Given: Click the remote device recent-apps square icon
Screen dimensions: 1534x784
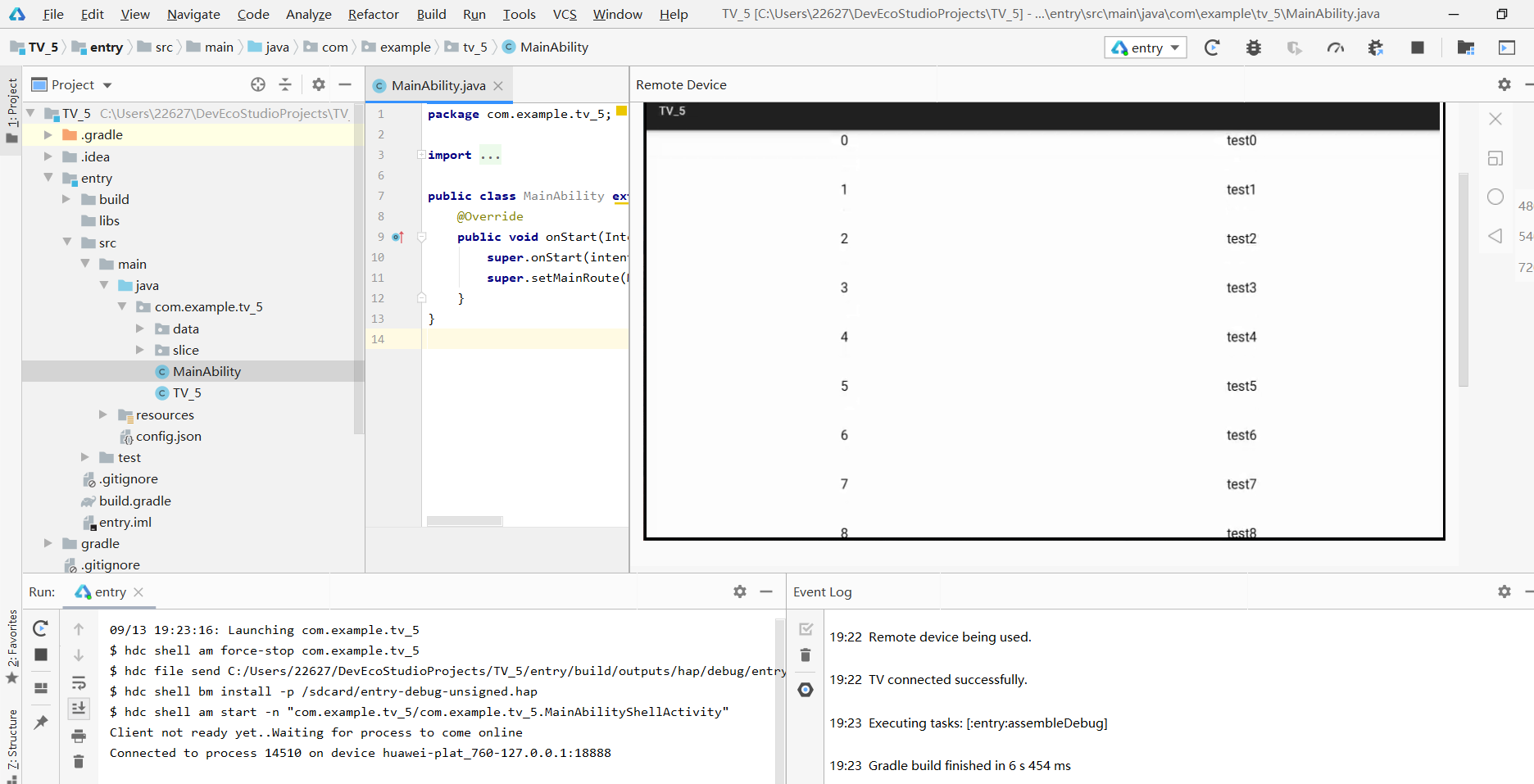Looking at the screenshot, I should pos(1495,158).
